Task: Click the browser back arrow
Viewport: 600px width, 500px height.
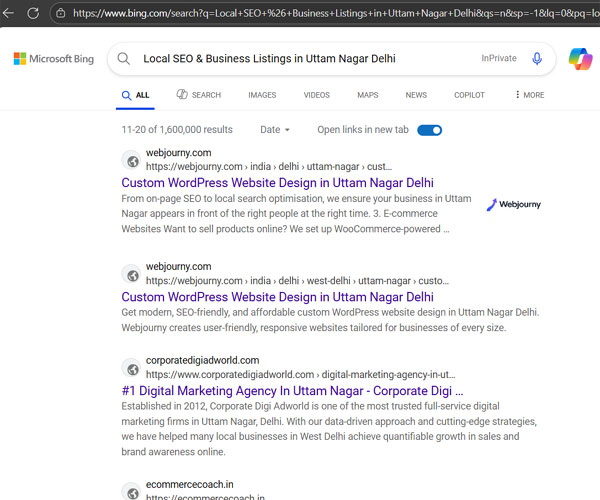Action: click(x=7, y=13)
